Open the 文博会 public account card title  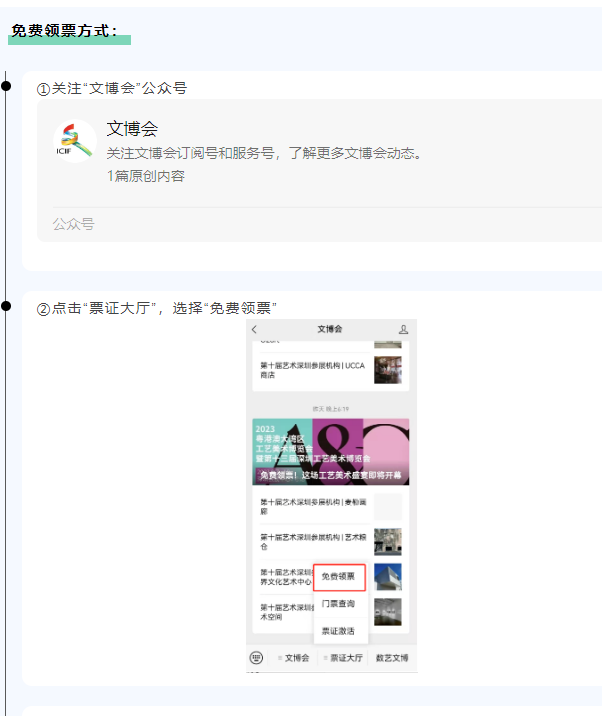(x=132, y=129)
